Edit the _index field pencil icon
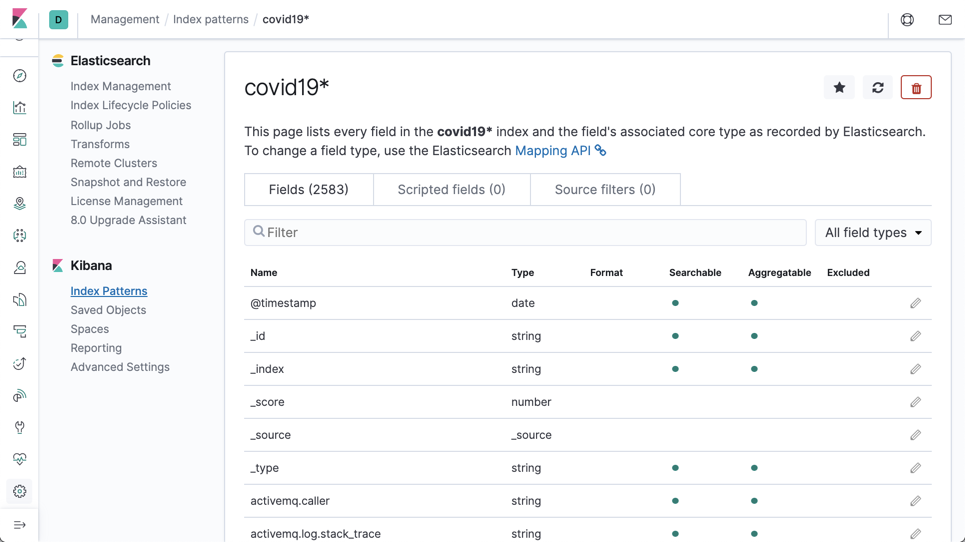Screen dimensions: 965x542 click(916, 369)
